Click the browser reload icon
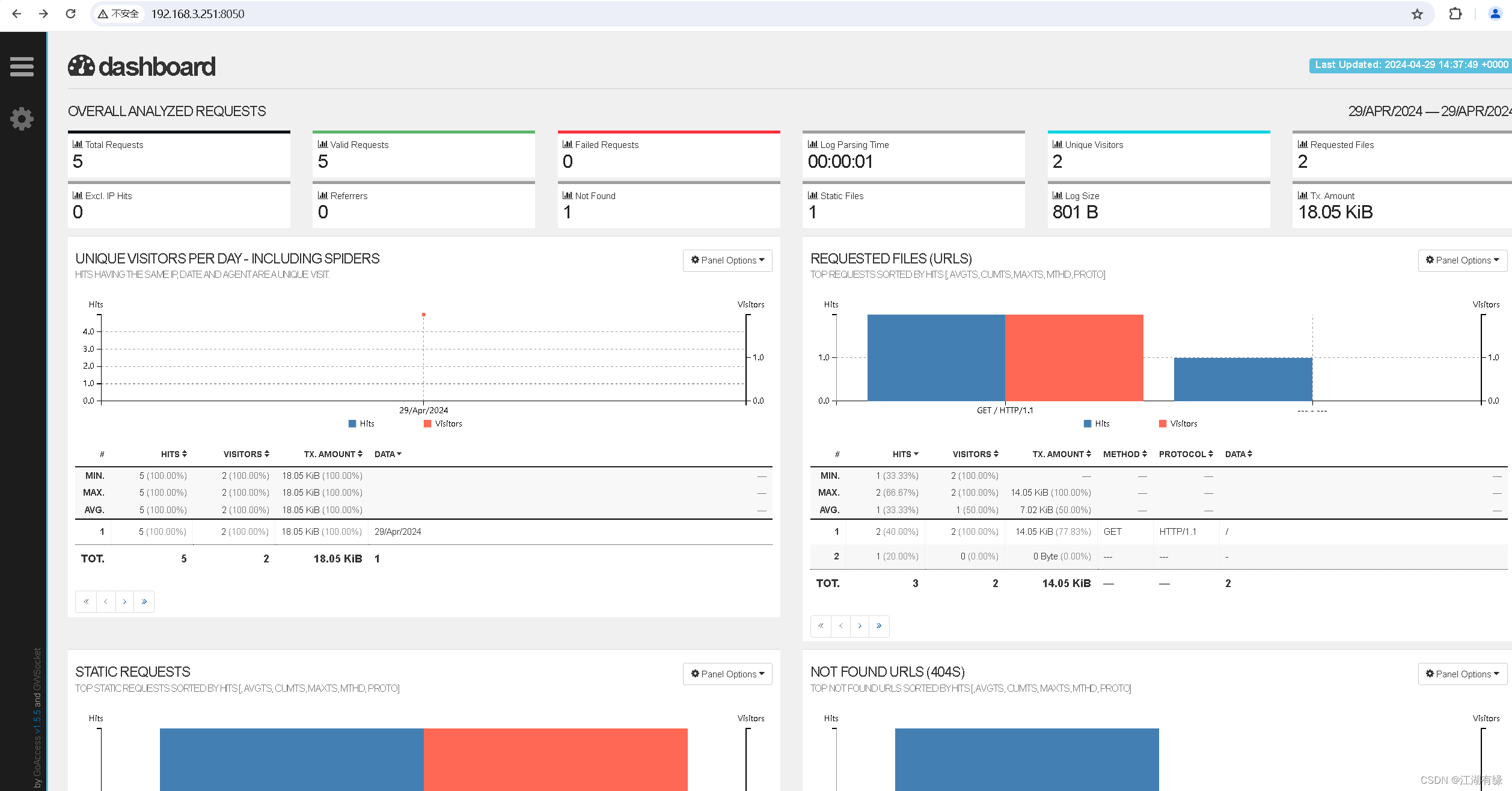The height and width of the screenshot is (791, 1512). click(x=70, y=13)
